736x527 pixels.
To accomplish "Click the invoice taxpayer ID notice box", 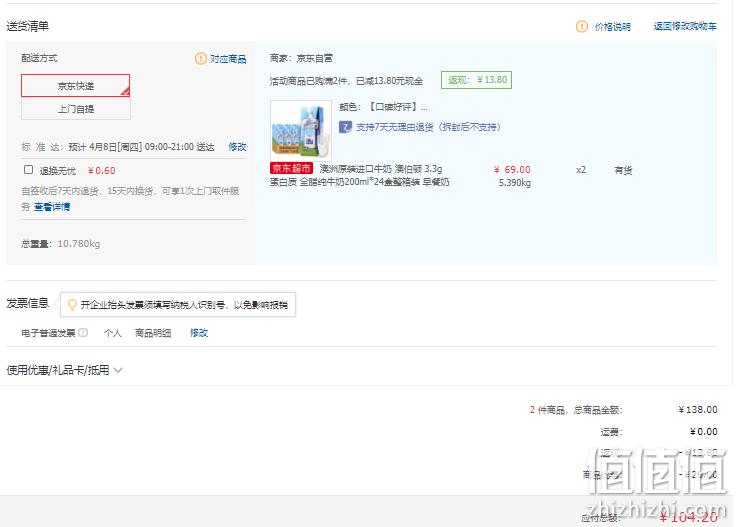I will [x=178, y=305].
